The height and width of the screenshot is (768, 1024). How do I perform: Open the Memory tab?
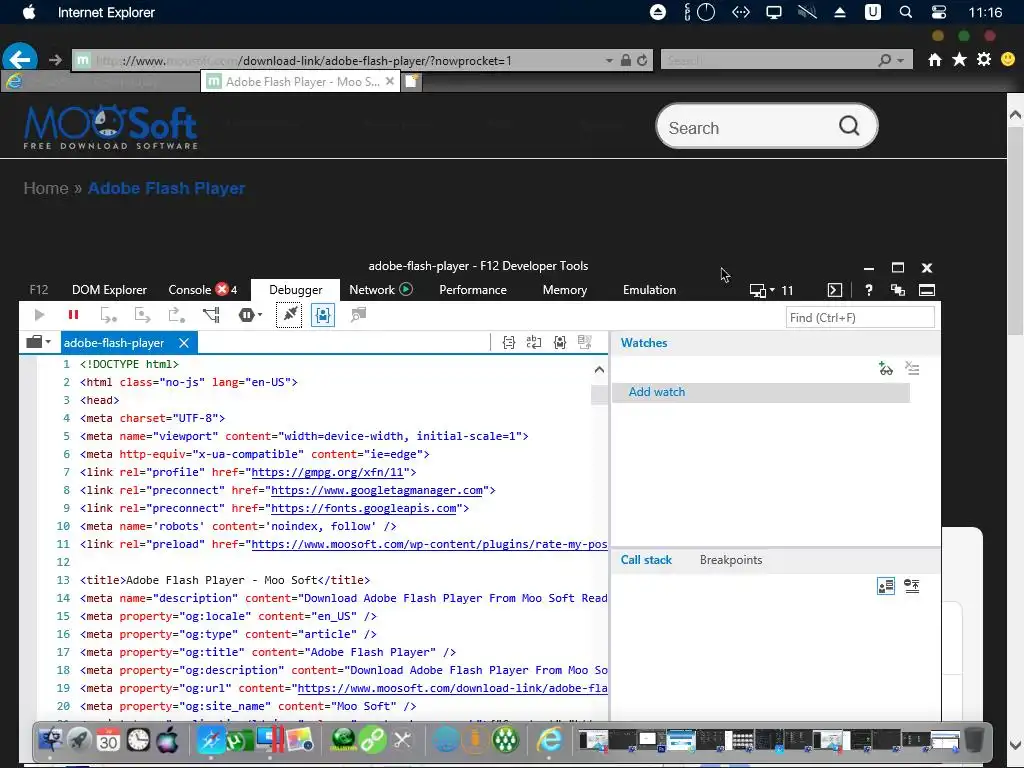(565, 290)
